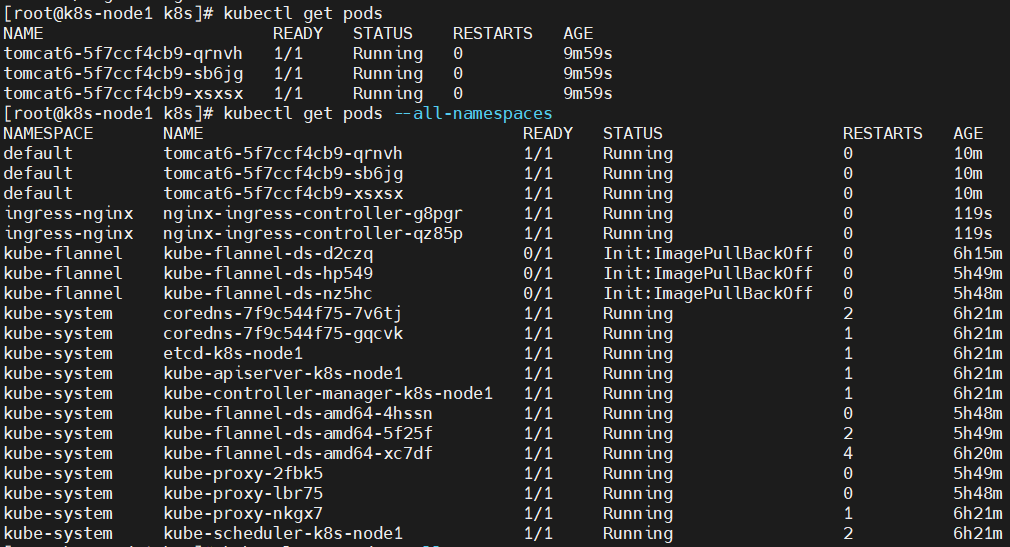Select coredns-7f9c544f75-7v6tj pod name
Screen dimensions: 1010x547
click(283, 313)
